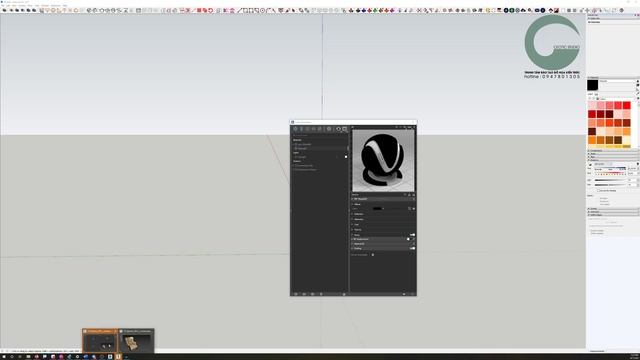The height and width of the screenshot is (360, 640).
Task: Toggle Use sun for shading checkbox
Action: [598, 191]
